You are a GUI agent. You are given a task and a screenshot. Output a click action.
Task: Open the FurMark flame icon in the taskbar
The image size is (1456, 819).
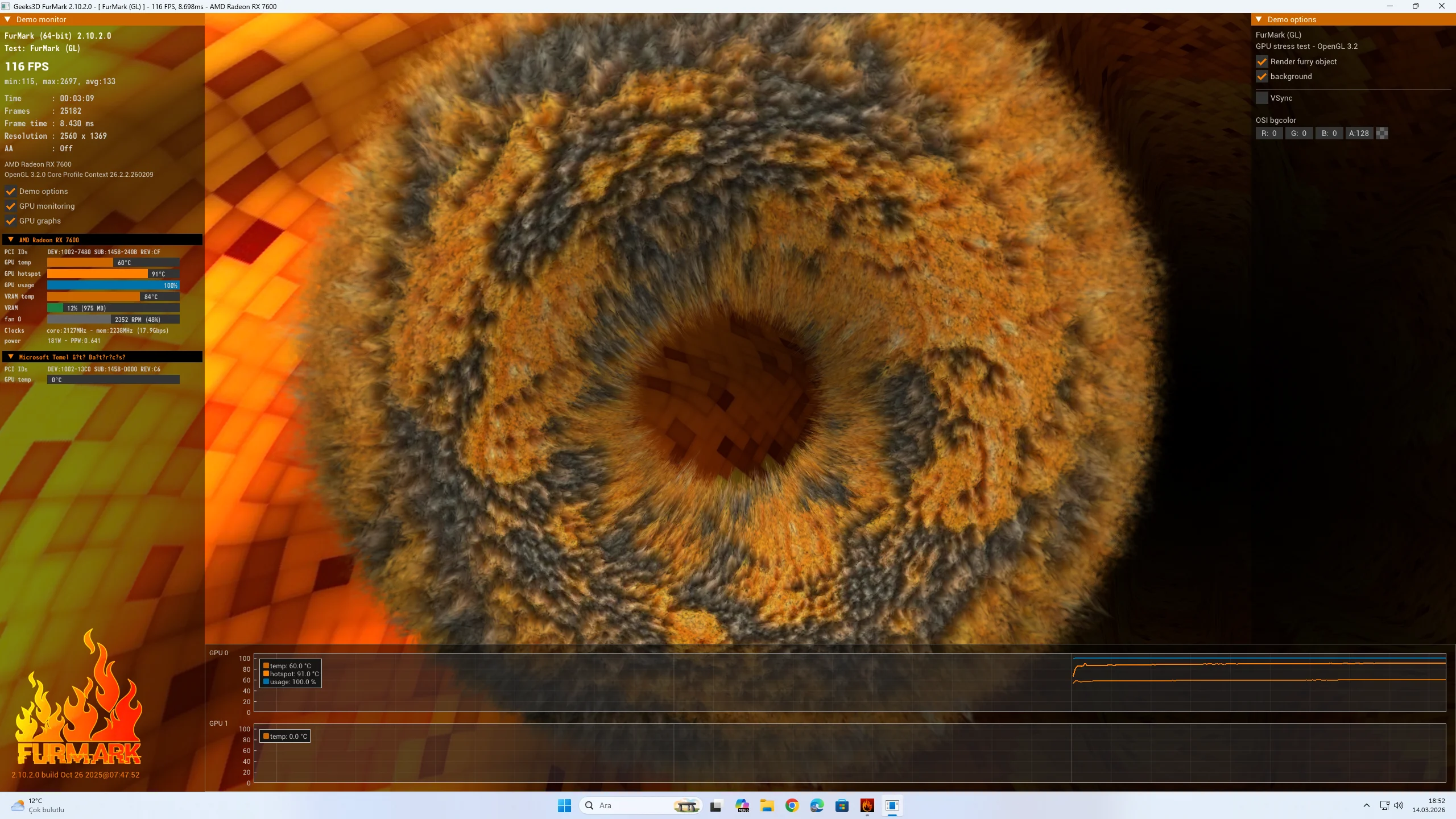[x=867, y=805]
